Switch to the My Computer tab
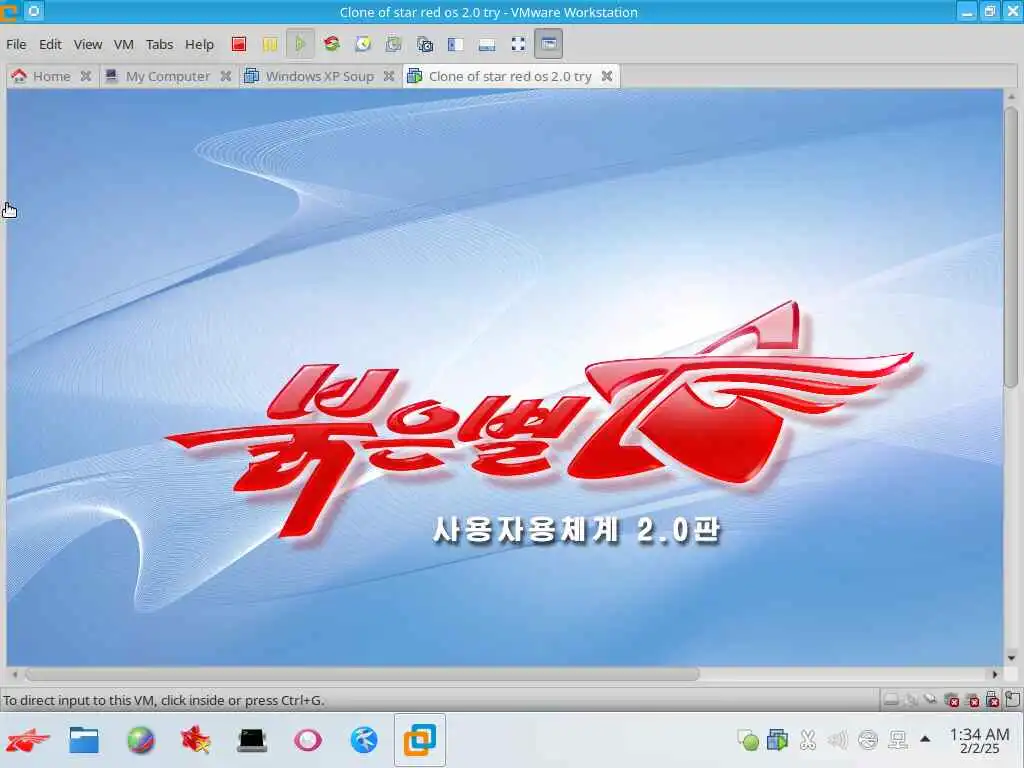1024x768 pixels. coord(168,76)
